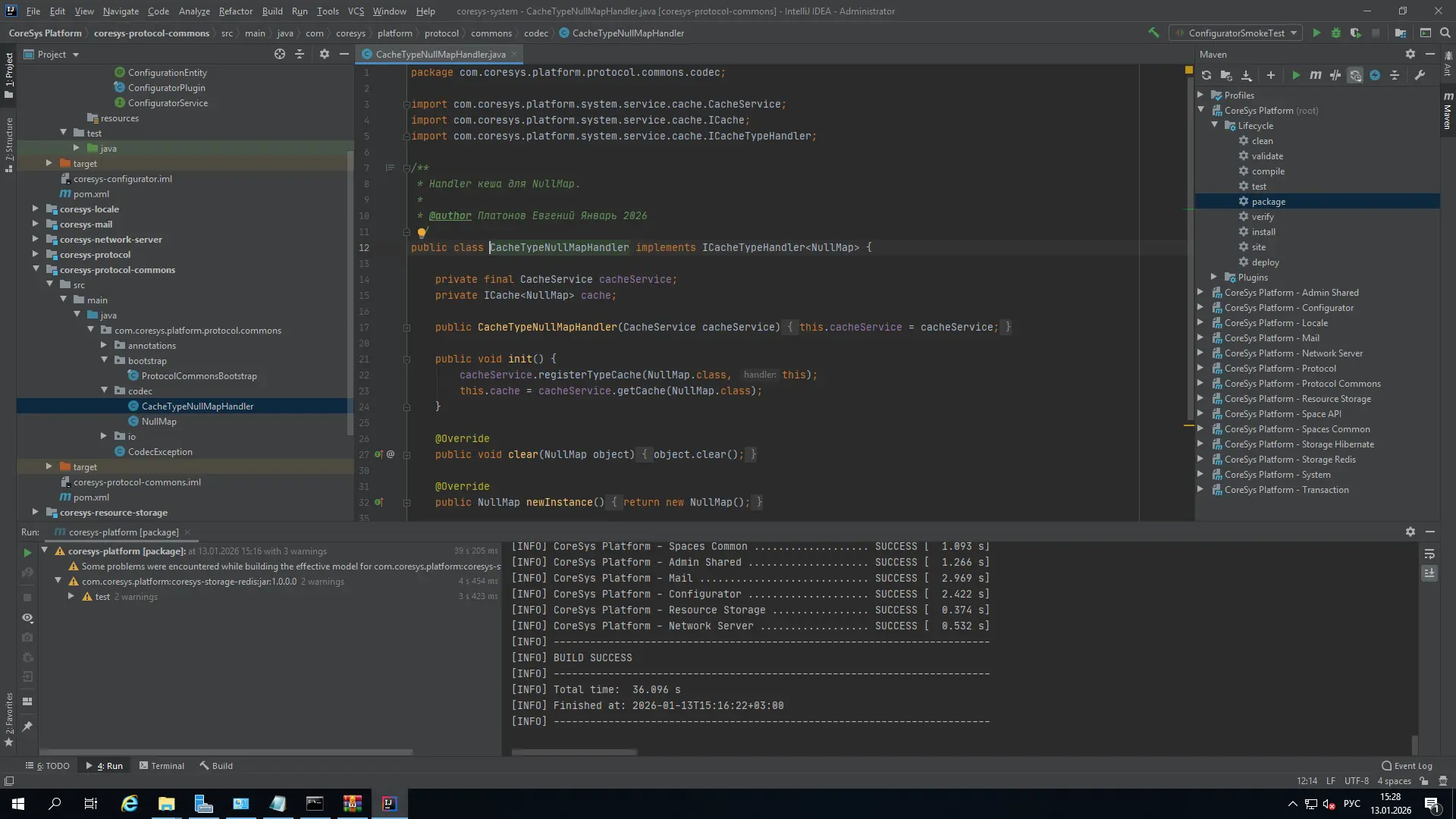This screenshot has width=1456, height=819.
Task: Collapse all in the Project panel
Action: point(300,54)
